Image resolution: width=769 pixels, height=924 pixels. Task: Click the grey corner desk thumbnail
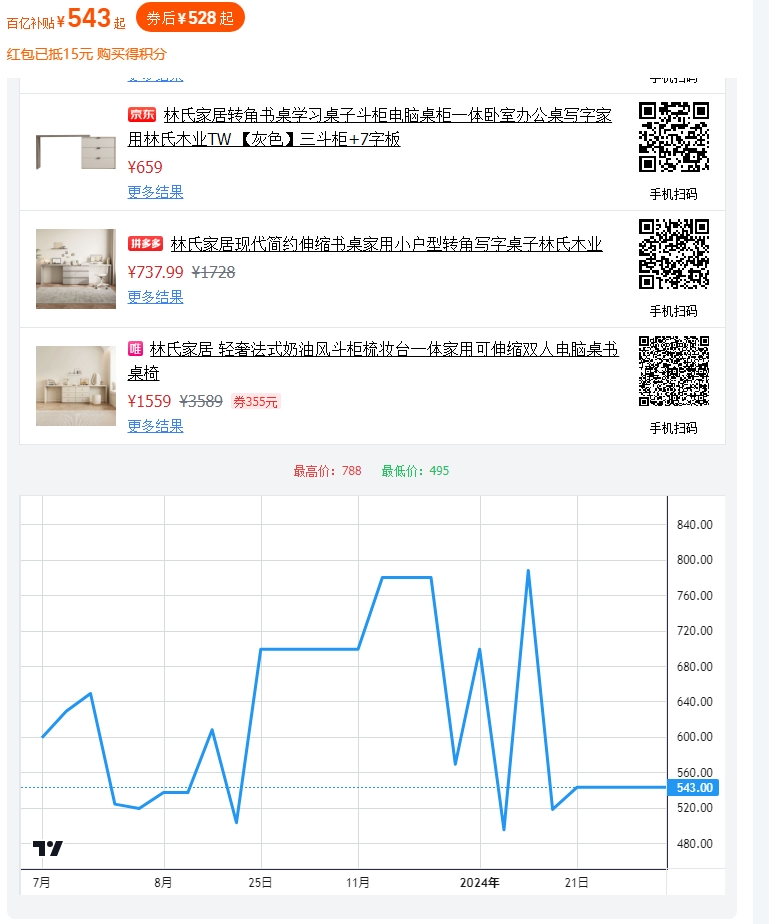[76, 151]
